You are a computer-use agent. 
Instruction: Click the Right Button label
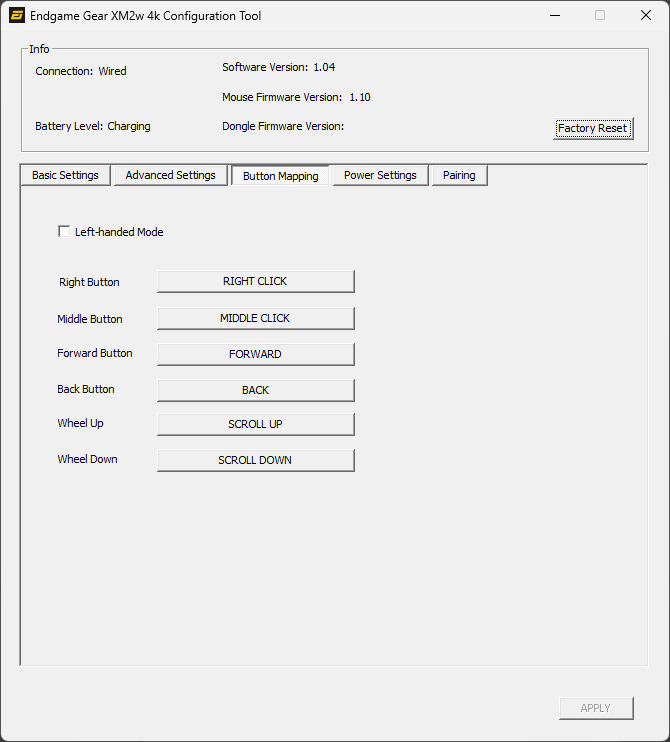coord(89,282)
